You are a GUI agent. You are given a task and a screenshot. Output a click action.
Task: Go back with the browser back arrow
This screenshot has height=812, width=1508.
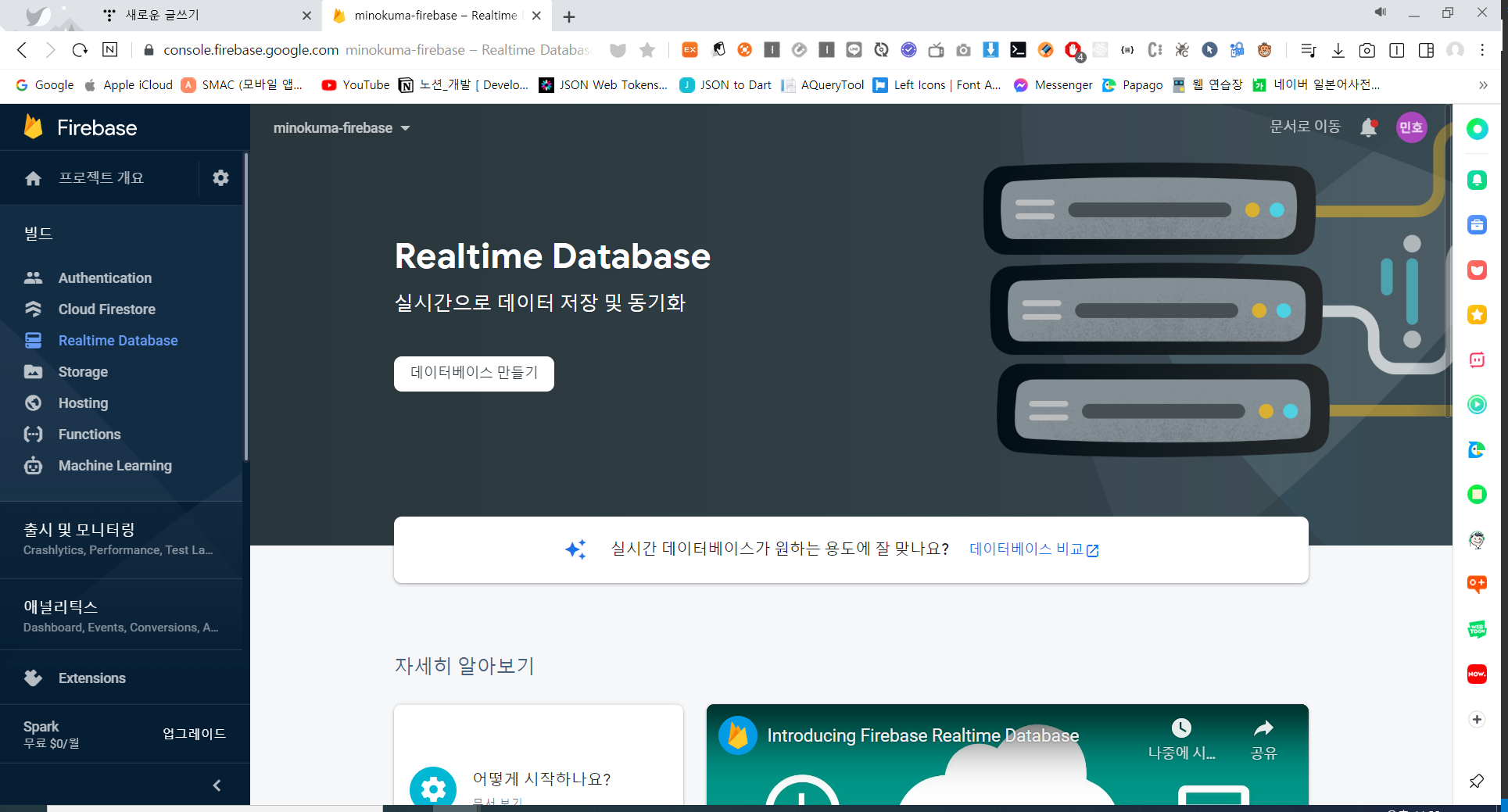[22, 50]
